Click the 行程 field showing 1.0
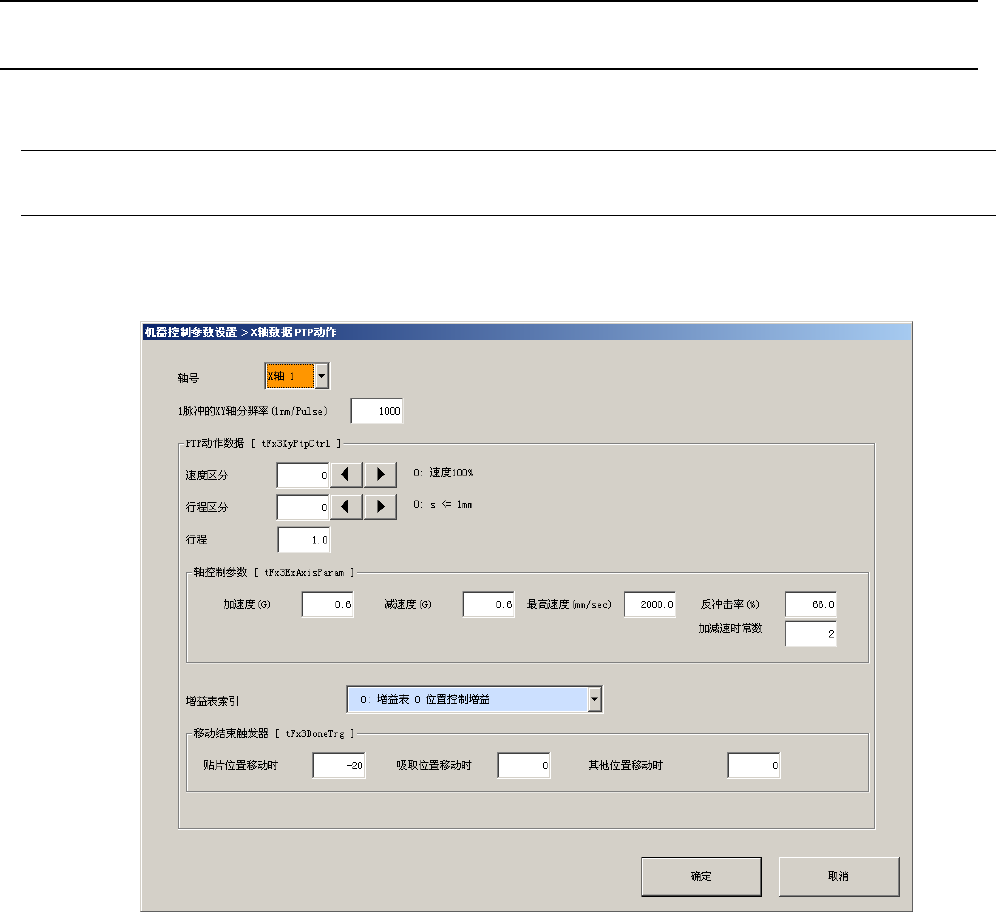This screenshot has height=912, width=996. (303, 540)
